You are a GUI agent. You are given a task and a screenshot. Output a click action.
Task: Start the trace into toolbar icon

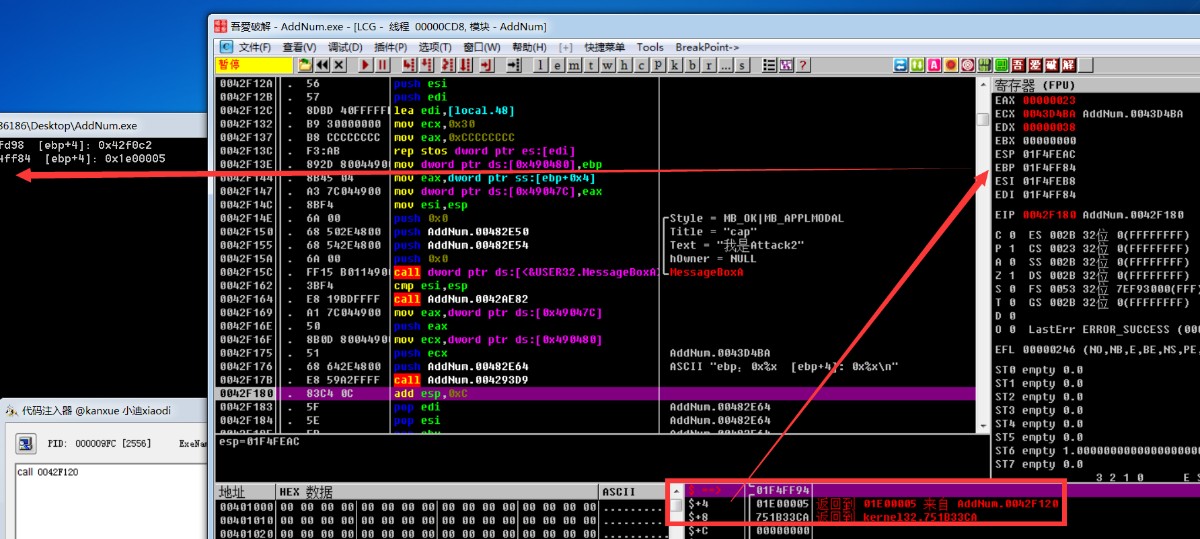(x=448, y=65)
